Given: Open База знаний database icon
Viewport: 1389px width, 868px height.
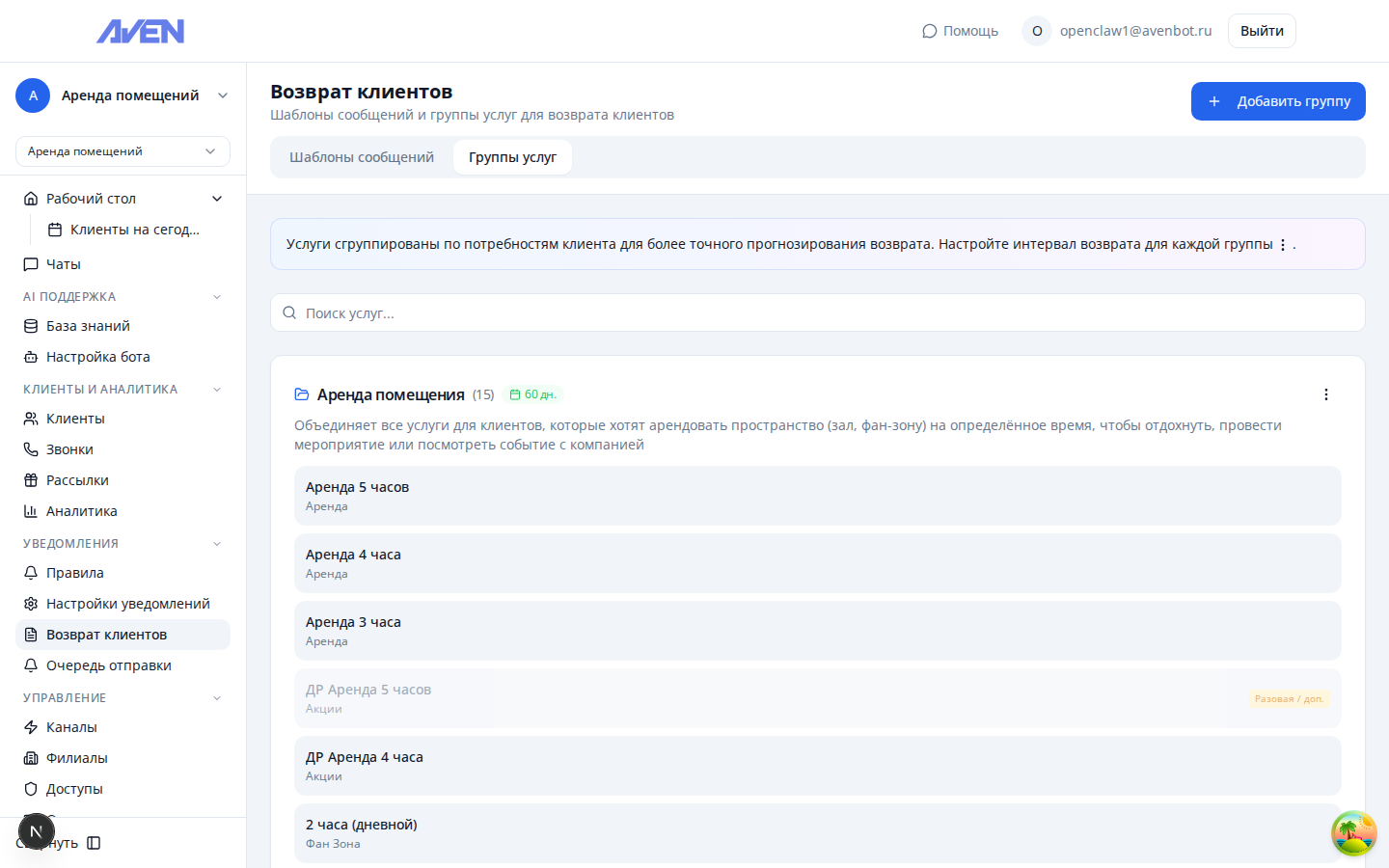Looking at the screenshot, I should point(31,326).
